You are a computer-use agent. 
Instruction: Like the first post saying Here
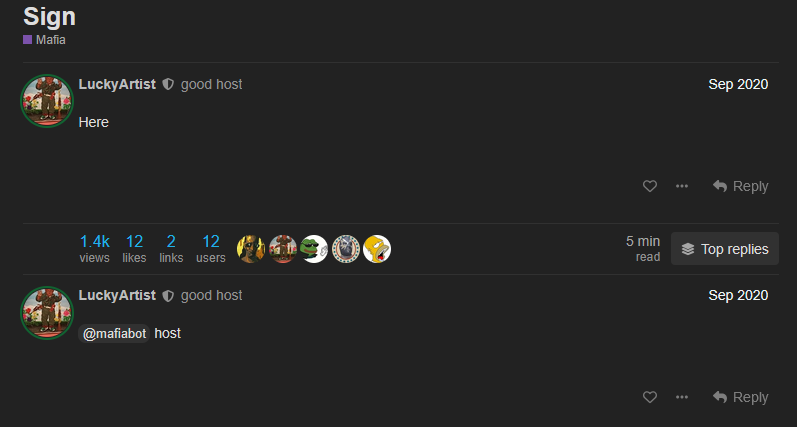tap(650, 186)
